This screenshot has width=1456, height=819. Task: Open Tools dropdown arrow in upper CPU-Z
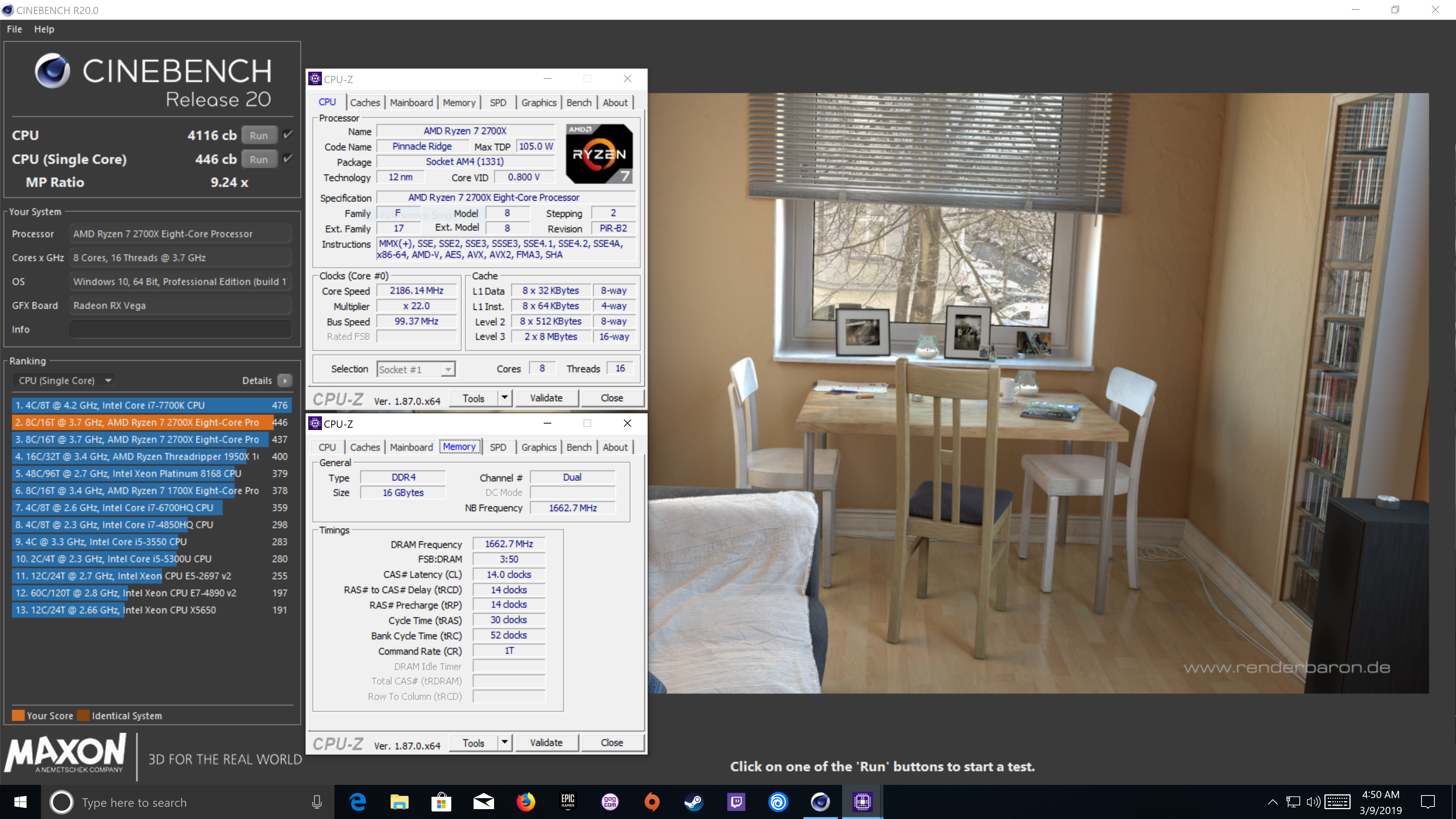(x=504, y=397)
